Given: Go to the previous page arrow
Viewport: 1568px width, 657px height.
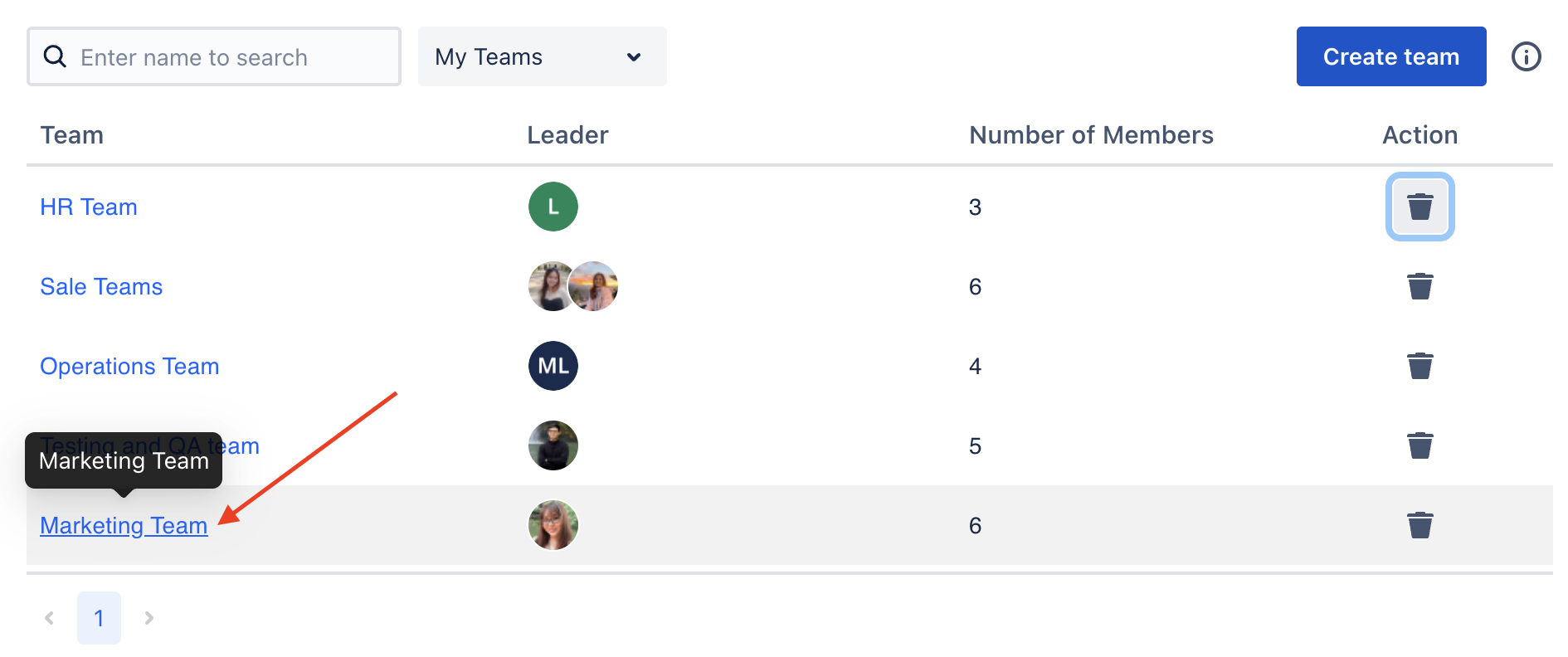Looking at the screenshot, I should 49,618.
